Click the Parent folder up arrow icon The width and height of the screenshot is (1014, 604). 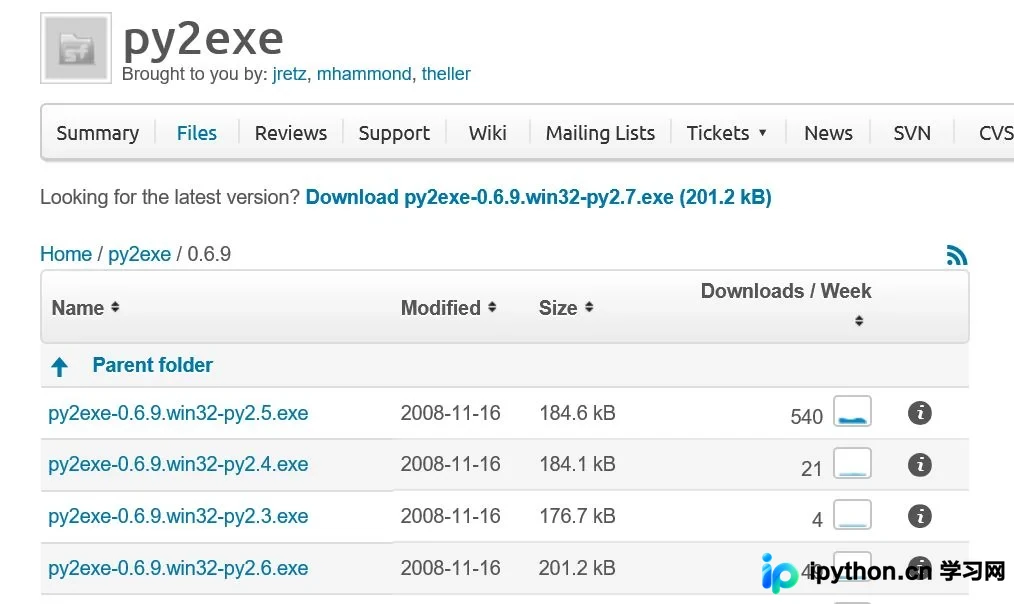[x=59, y=367]
